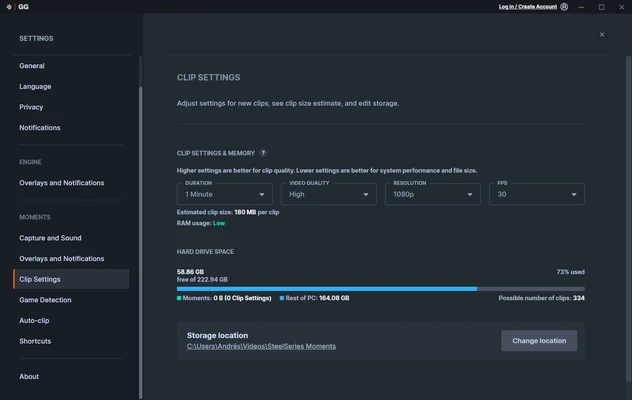Open Shortcuts settings

tap(35, 341)
